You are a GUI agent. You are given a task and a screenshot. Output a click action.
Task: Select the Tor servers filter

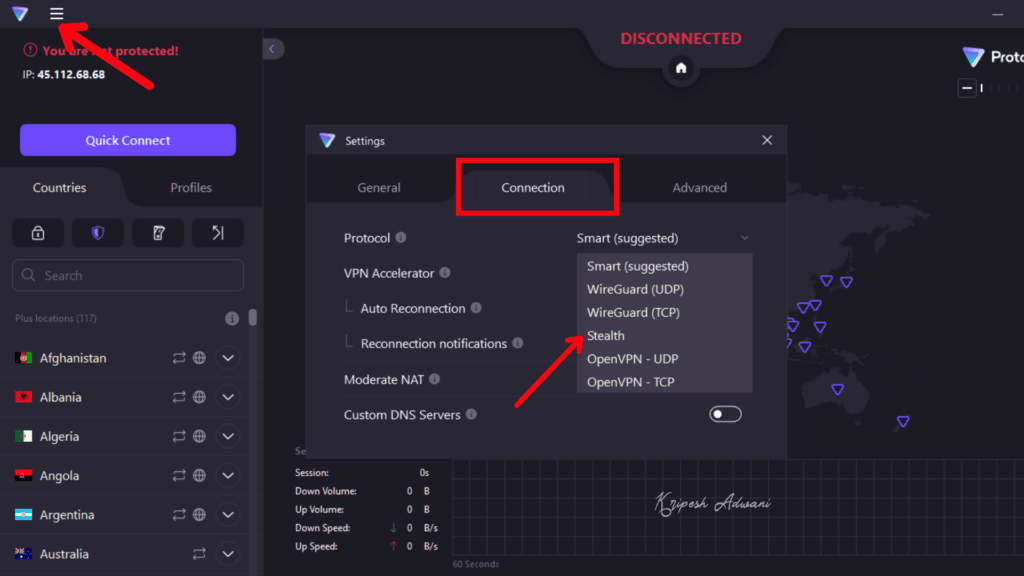coord(156,232)
